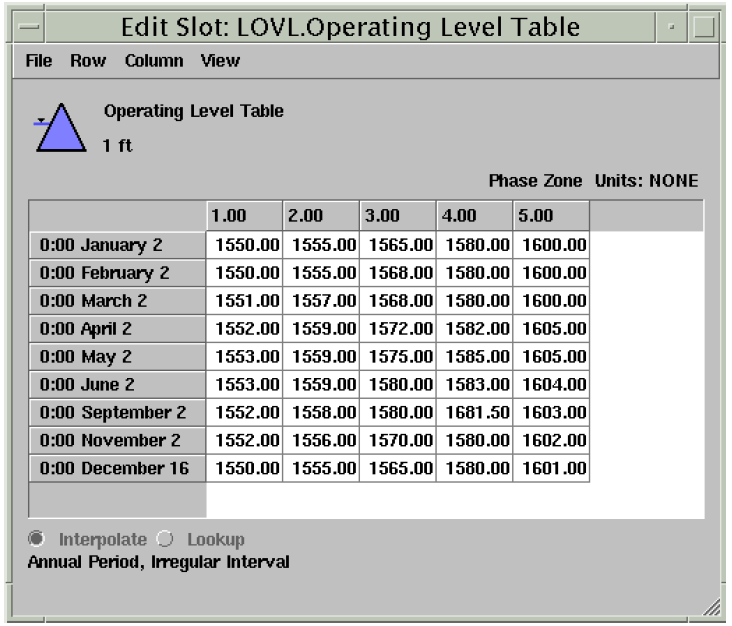
Task: Click the square button at title bar right
Action: point(704,27)
